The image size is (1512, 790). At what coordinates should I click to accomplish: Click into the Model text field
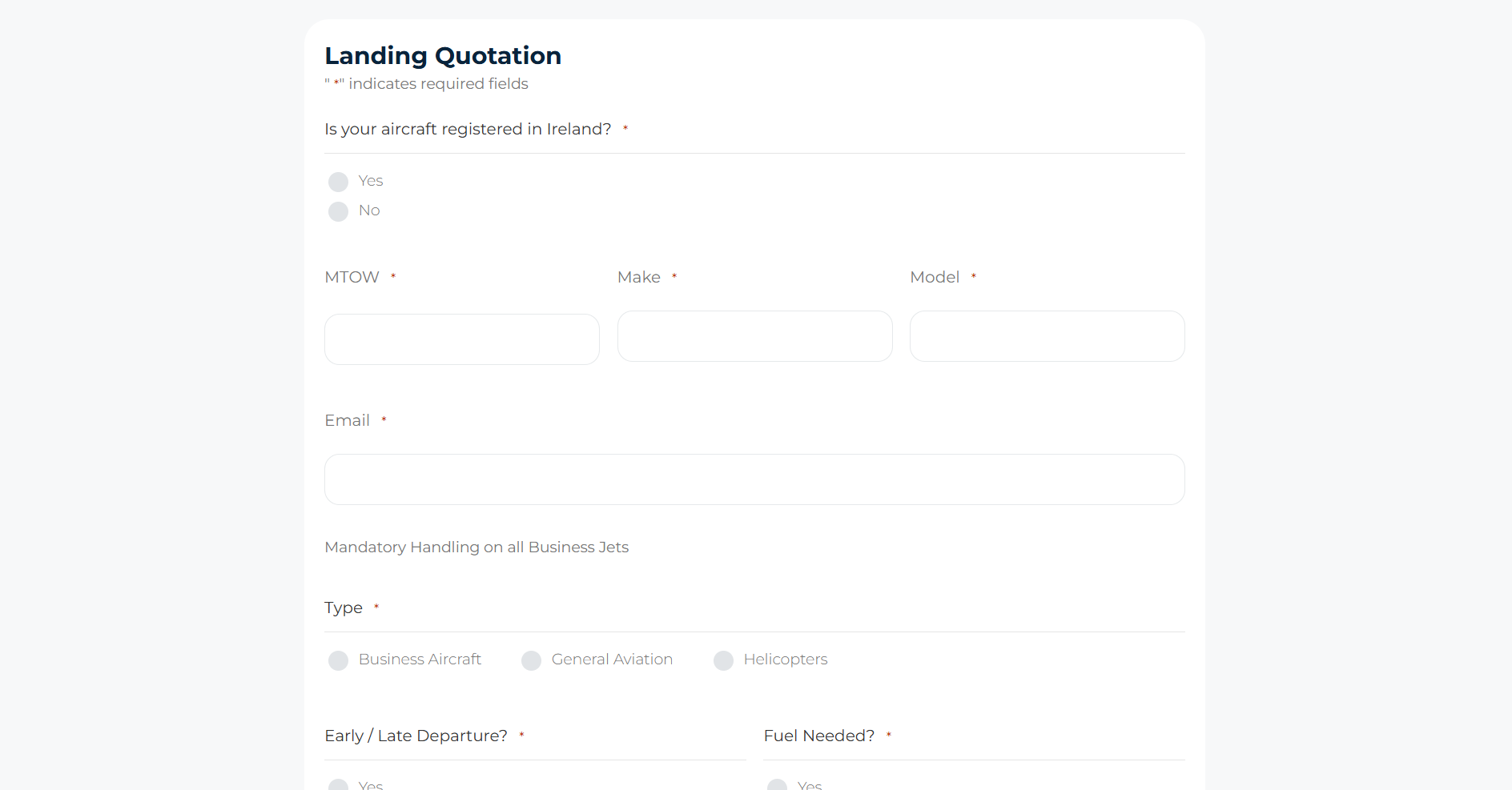click(x=1047, y=336)
